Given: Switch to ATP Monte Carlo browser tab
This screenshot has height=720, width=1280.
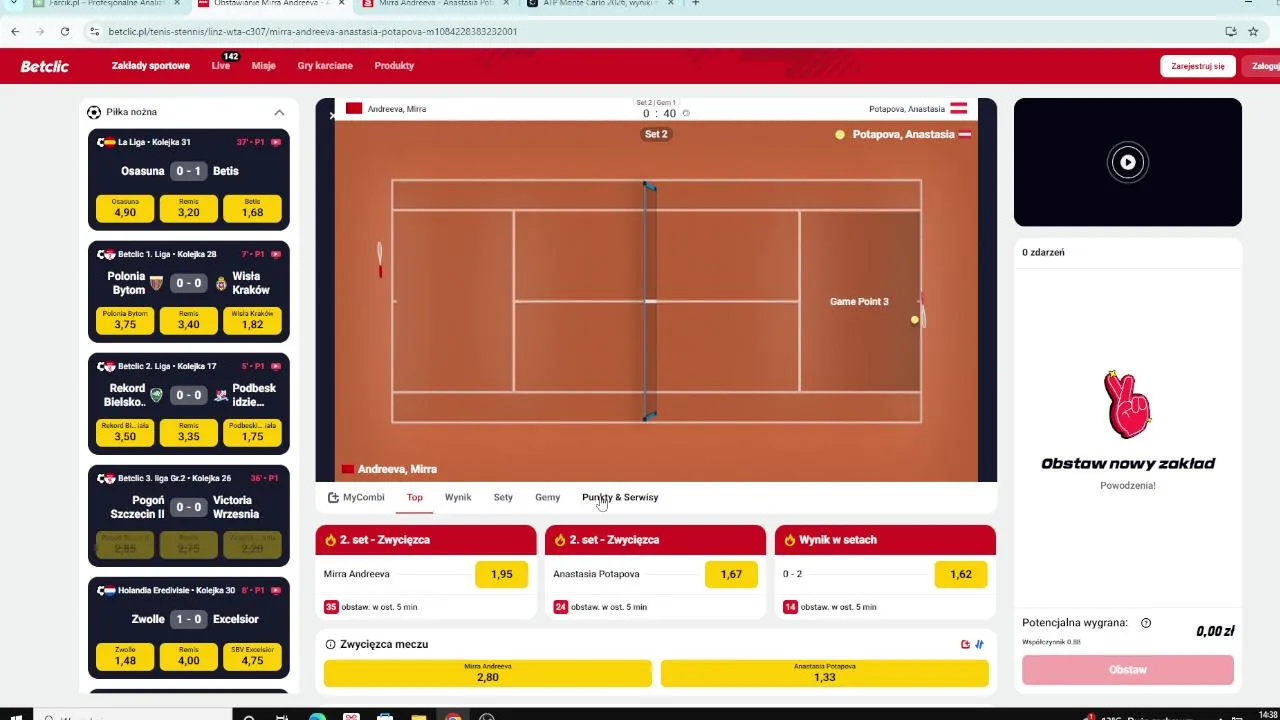Looking at the screenshot, I should (x=598, y=4).
